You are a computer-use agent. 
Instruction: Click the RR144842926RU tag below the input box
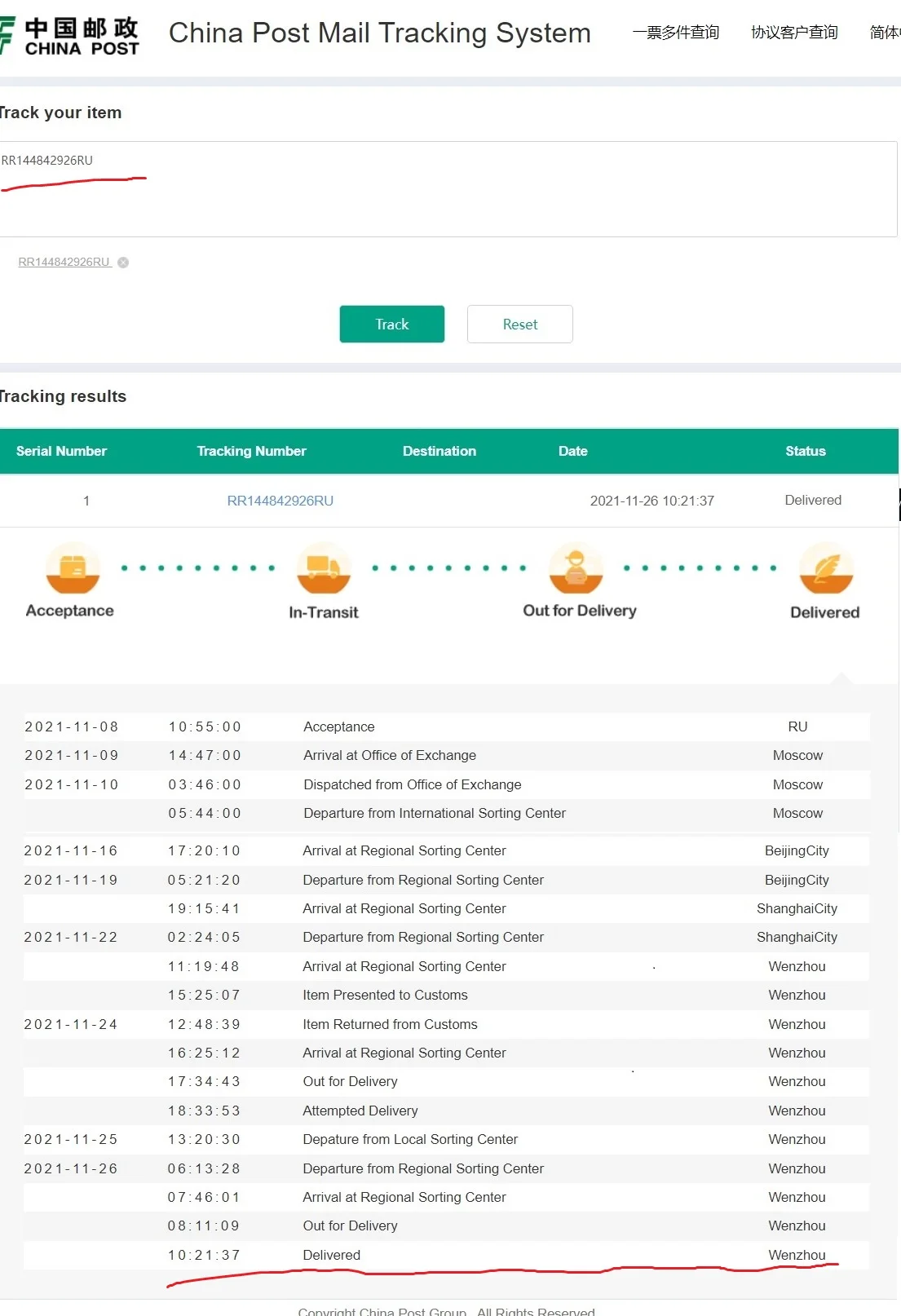pos(64,263)
